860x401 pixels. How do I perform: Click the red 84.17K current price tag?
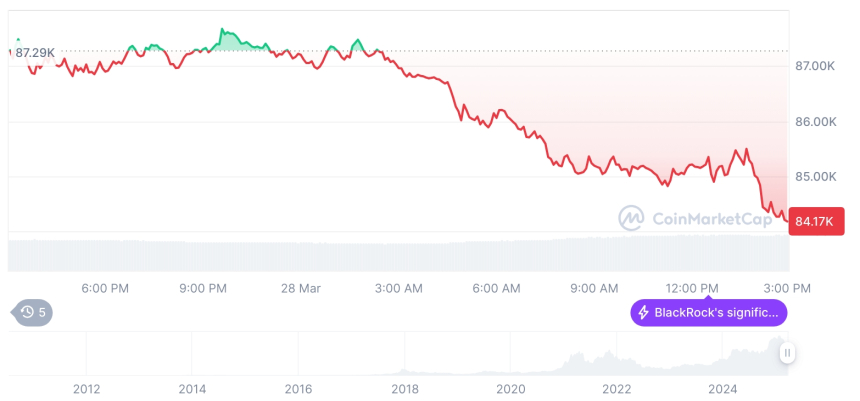coord(817,219)
